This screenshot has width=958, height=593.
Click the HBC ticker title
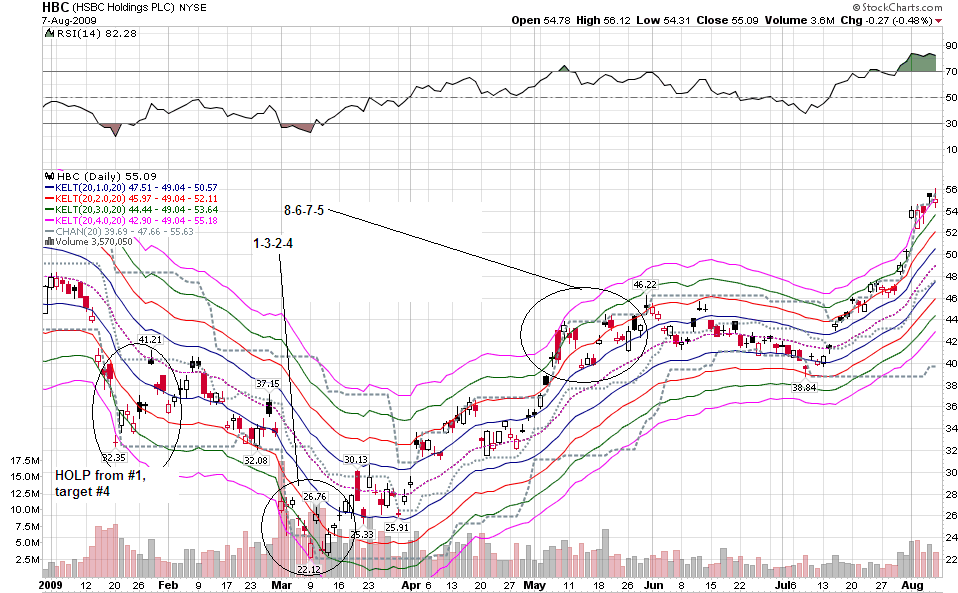55,7
